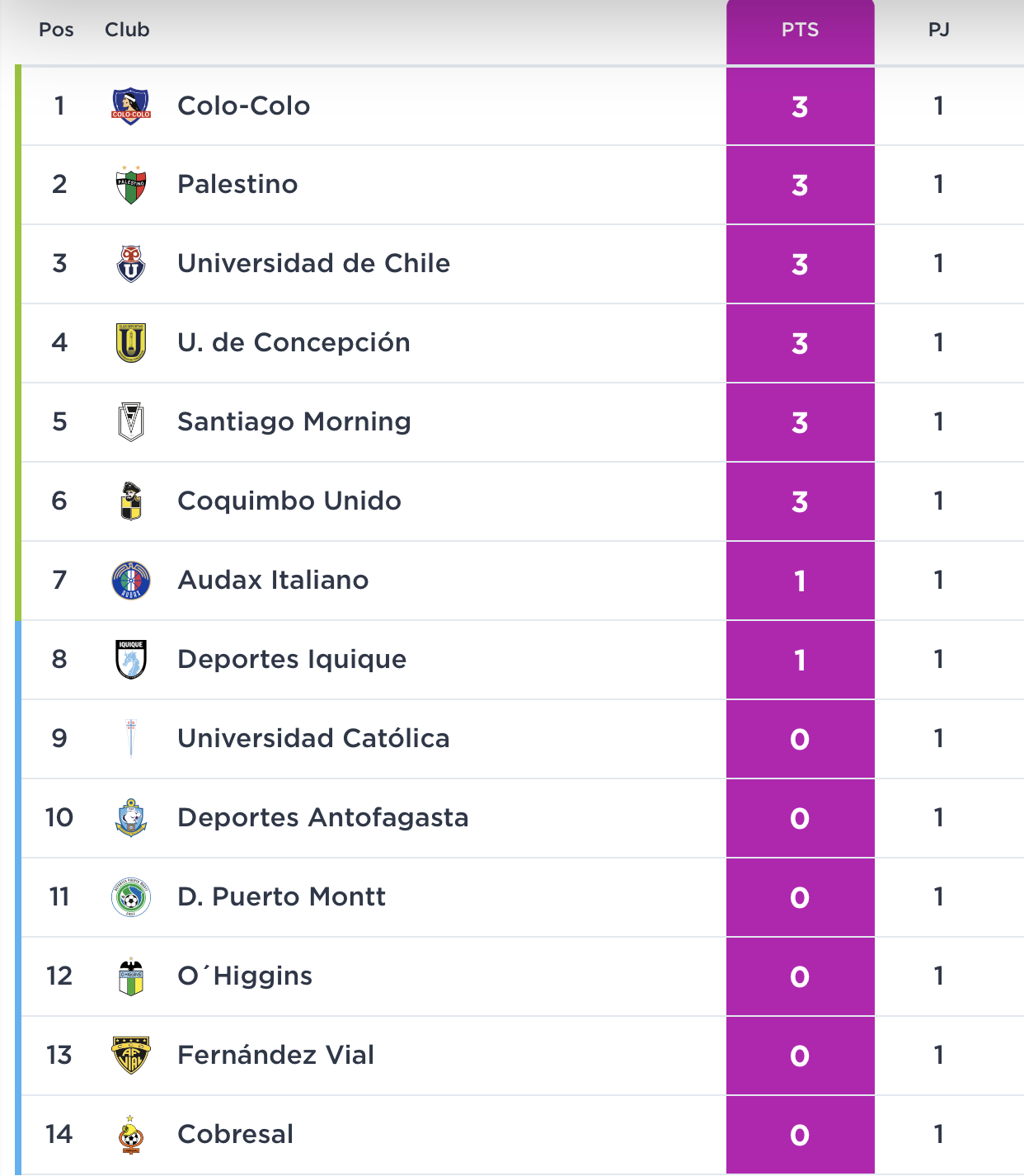This screenshot has width=1024, height=1176.
Task: Click the Palestino team badge
Action: (130, 185)
